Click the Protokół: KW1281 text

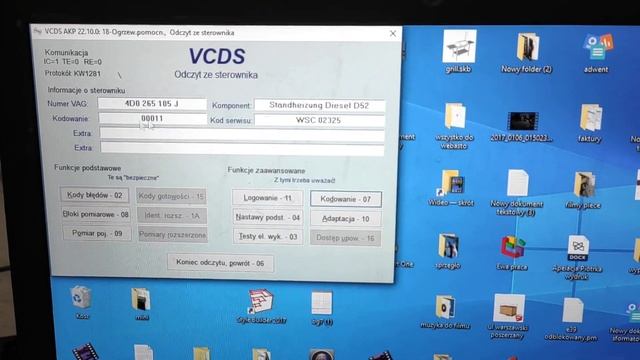pyautogui.click(x=73, y=73)
